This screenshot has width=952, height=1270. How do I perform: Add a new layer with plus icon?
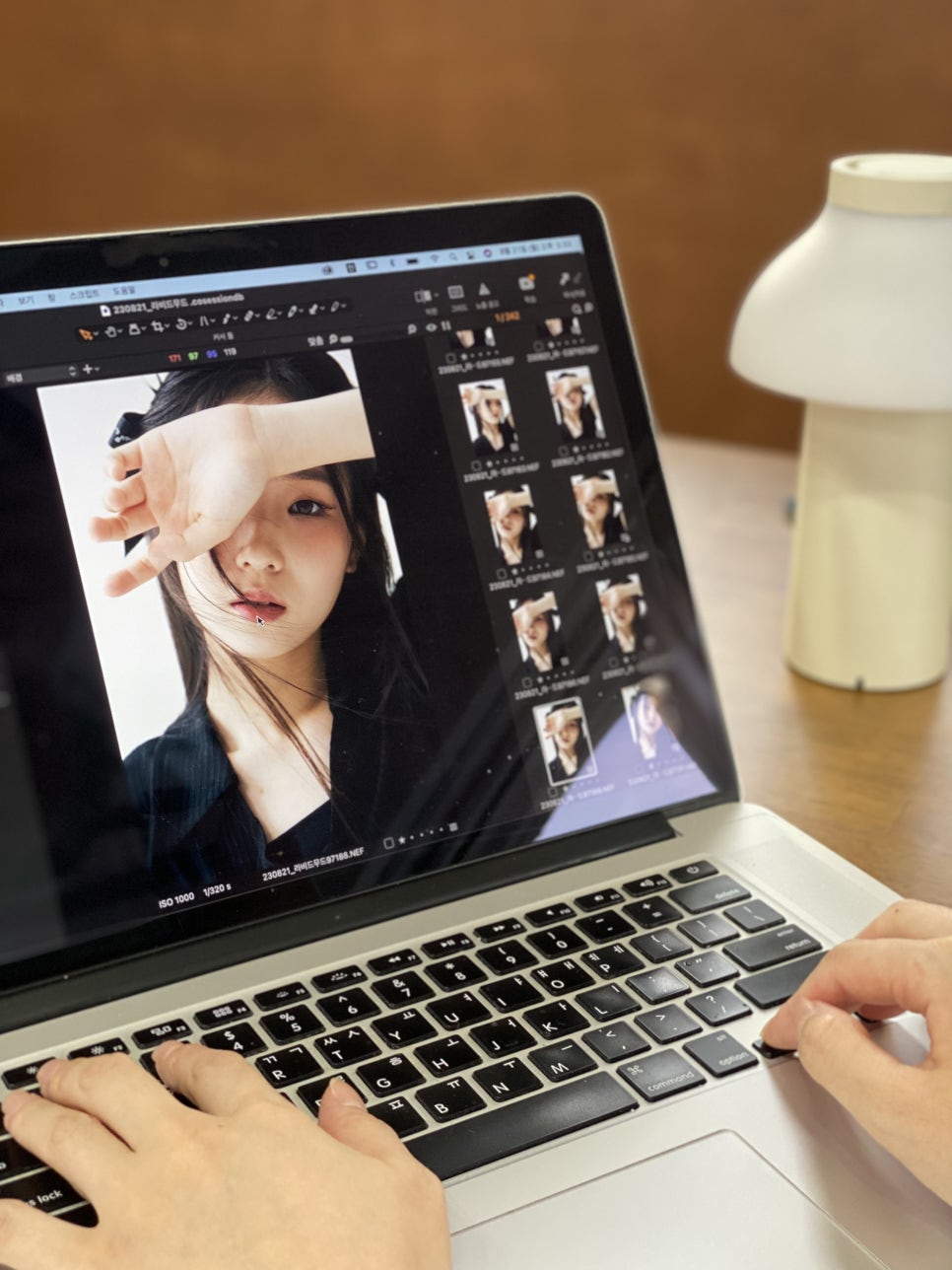pos(88,369)
